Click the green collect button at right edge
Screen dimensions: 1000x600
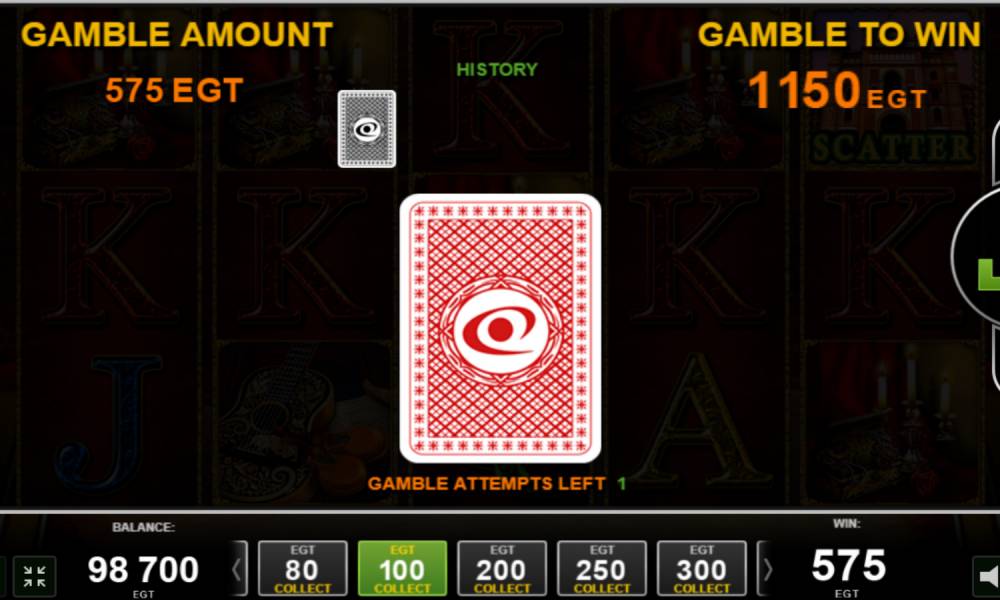tap(976, 256)
